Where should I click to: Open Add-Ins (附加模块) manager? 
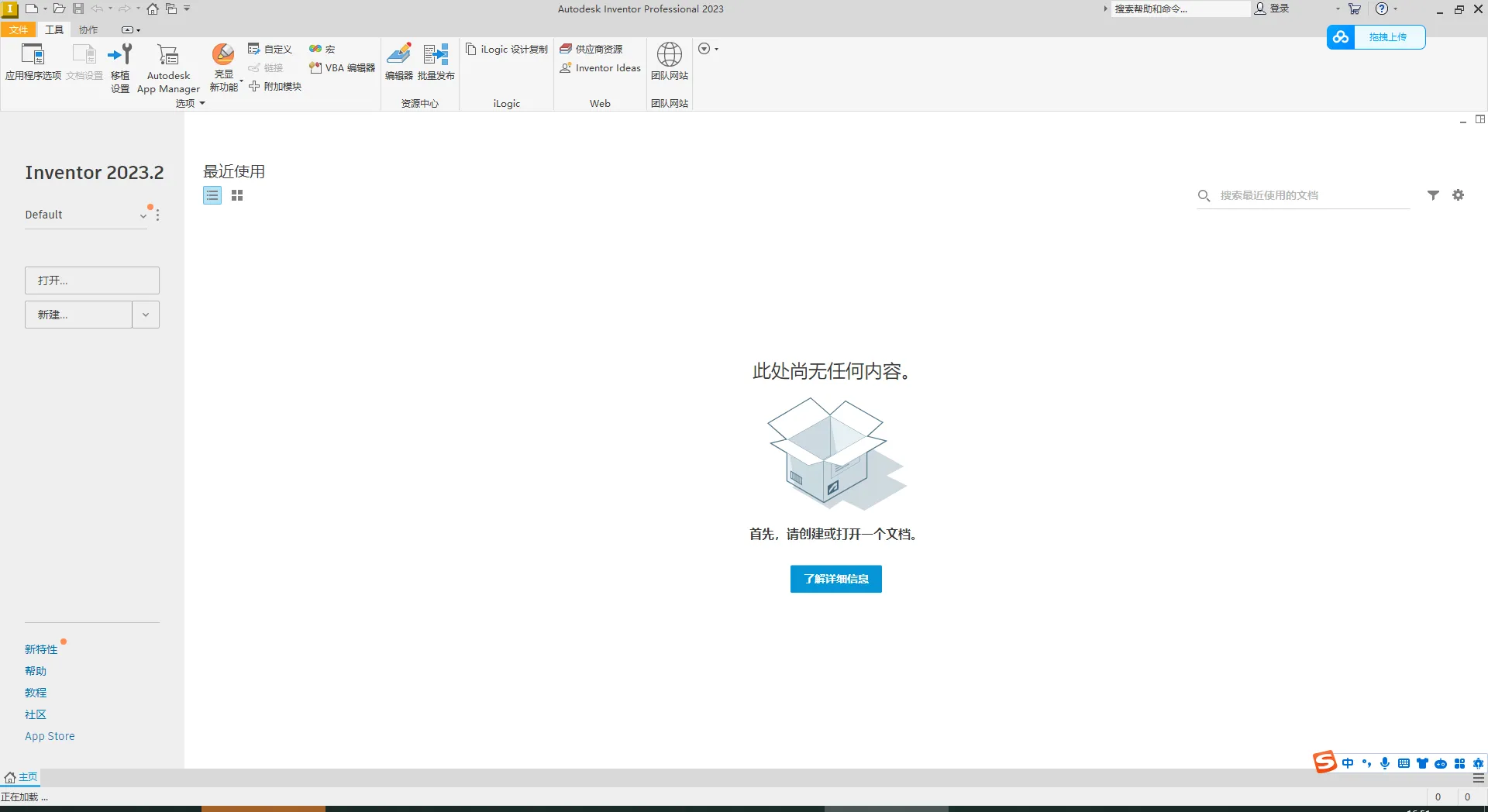(275, 87)
